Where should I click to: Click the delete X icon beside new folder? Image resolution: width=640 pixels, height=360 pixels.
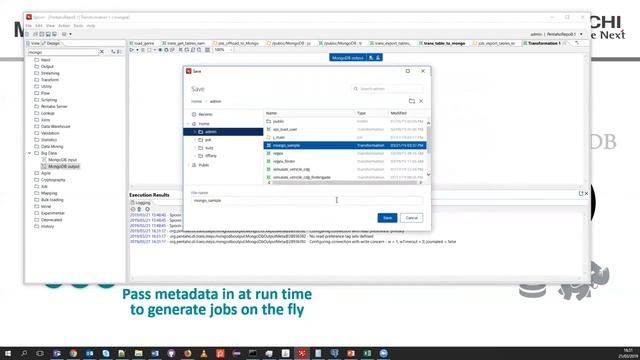(421, 101)
